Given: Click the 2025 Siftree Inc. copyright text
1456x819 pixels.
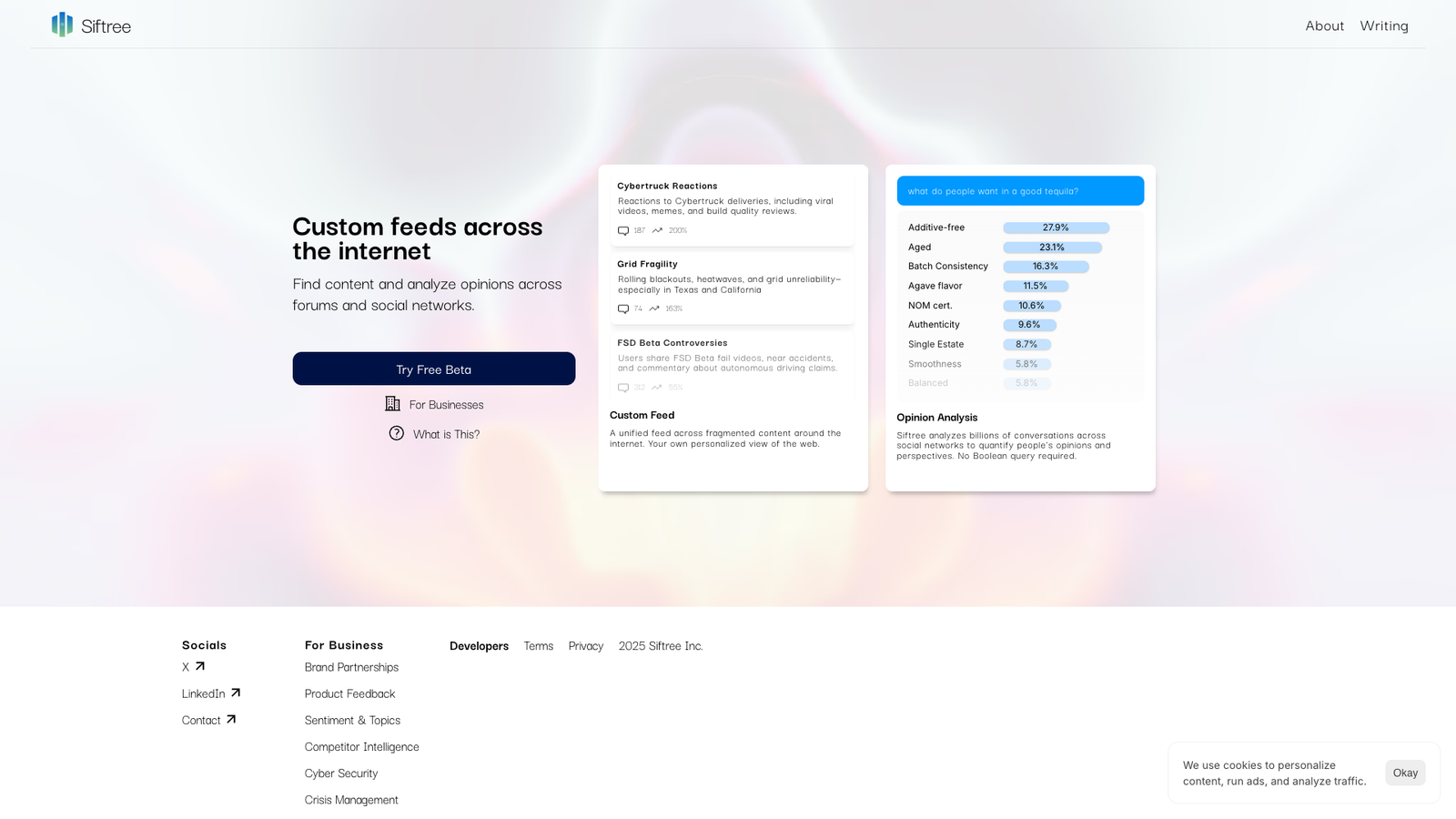Looking at the screenshot, I should (x=661, y=646).
